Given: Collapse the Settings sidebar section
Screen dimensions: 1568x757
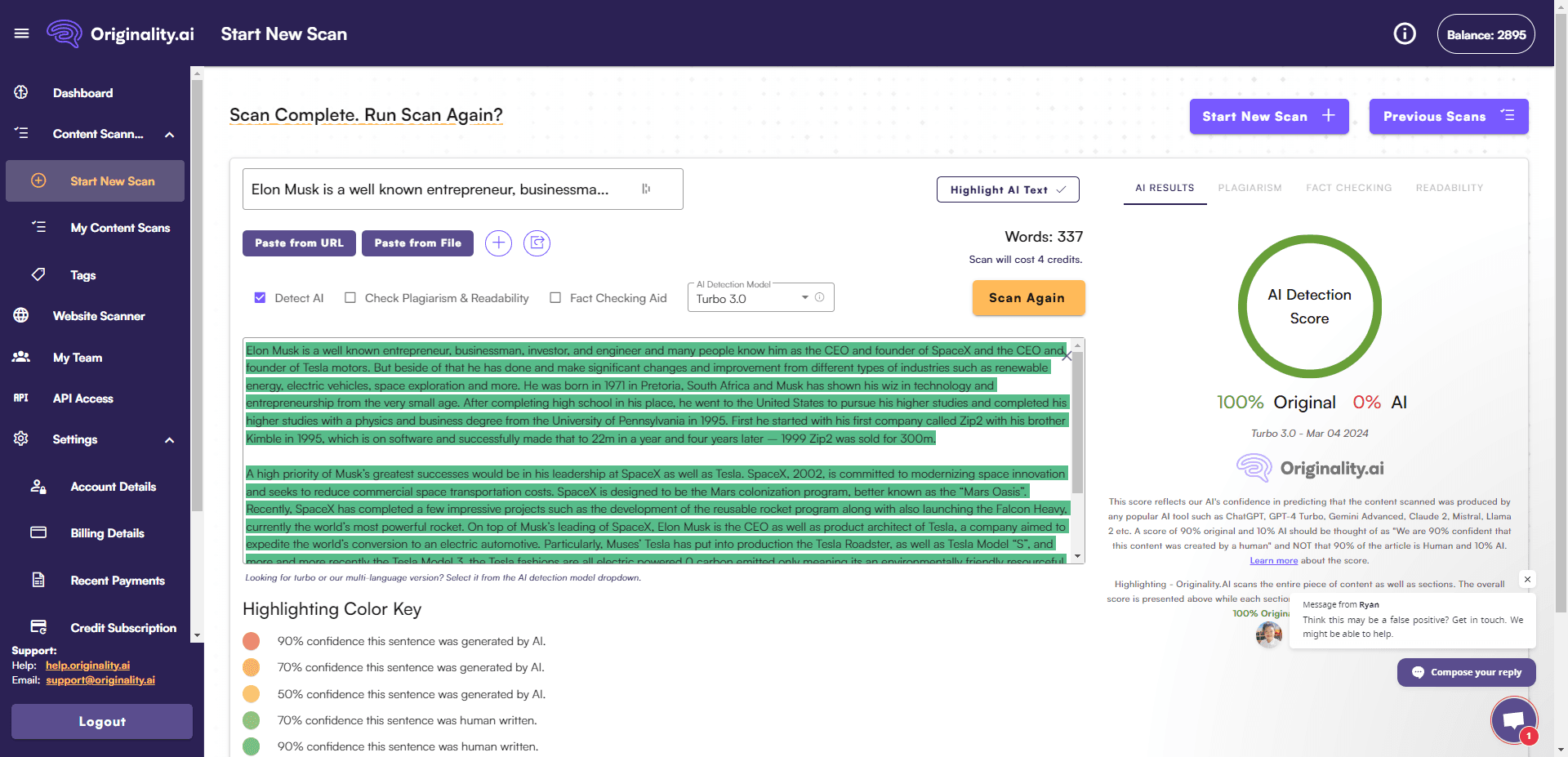Looking at the screenshot, I should (x=169, y=440).
